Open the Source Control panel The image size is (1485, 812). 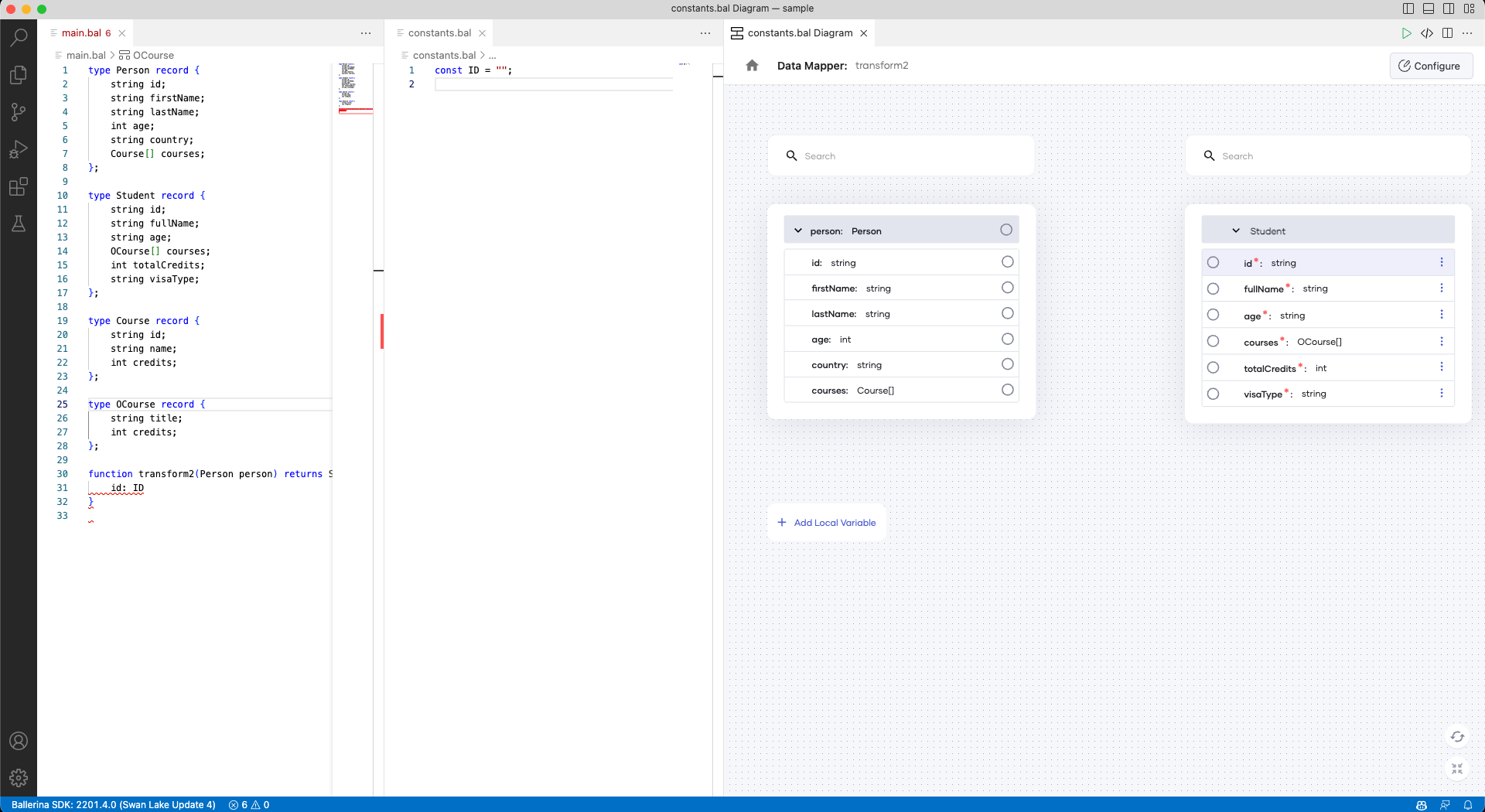pos(19,112)
